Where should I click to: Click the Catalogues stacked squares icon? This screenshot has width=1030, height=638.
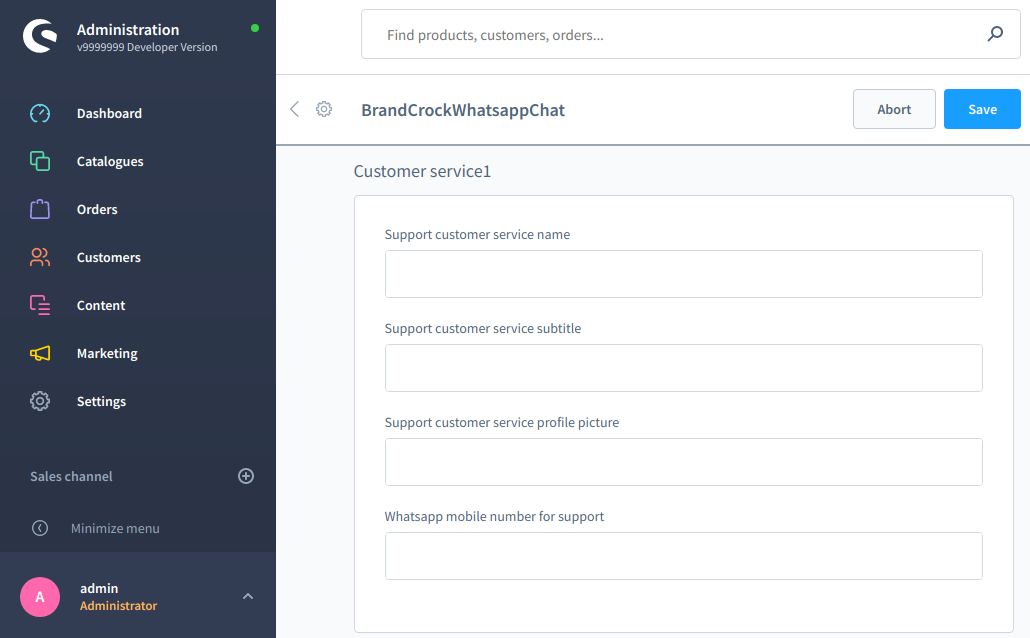click(40, 161)
